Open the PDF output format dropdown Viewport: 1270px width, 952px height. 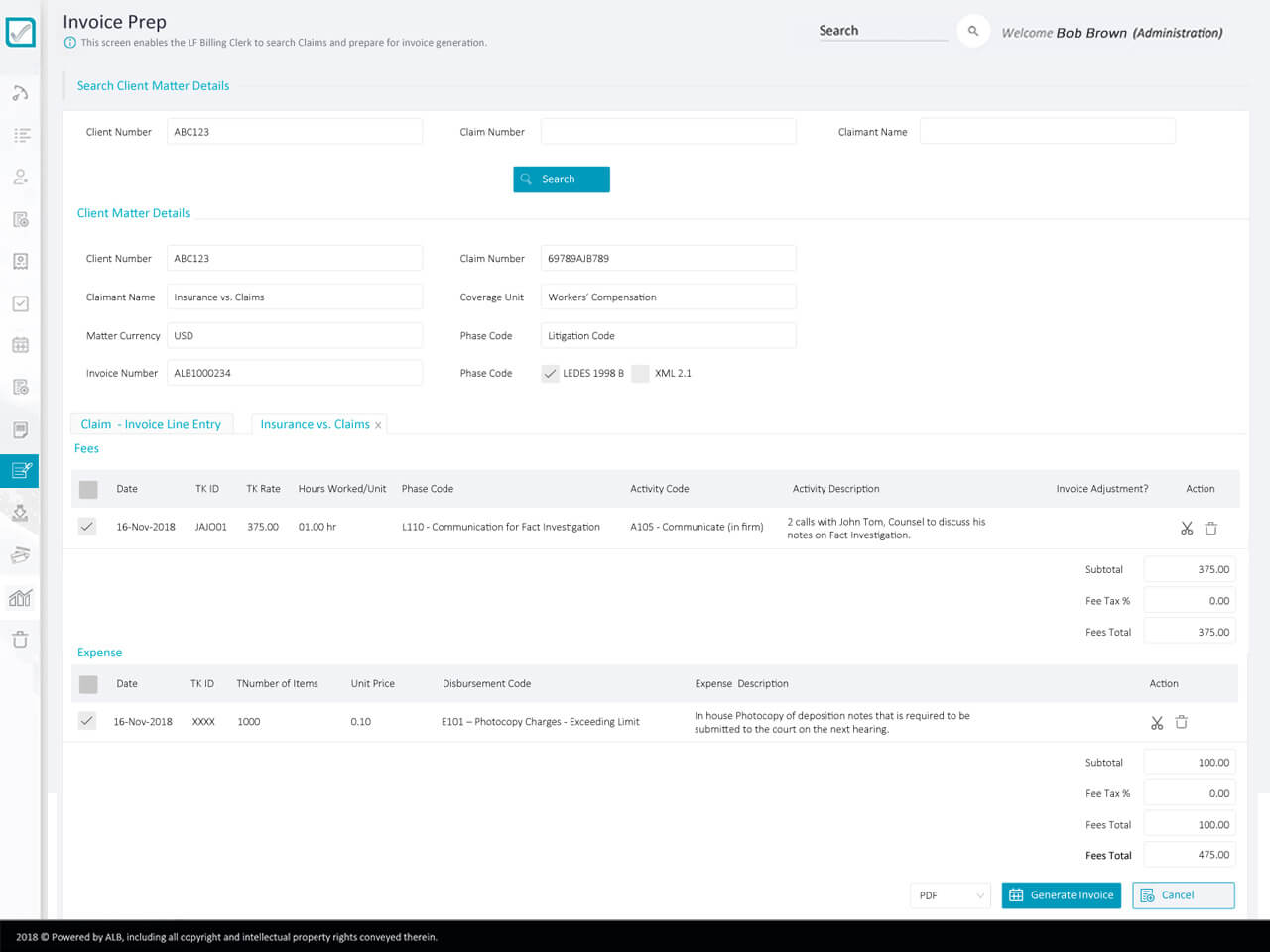[x=950, y=894]
